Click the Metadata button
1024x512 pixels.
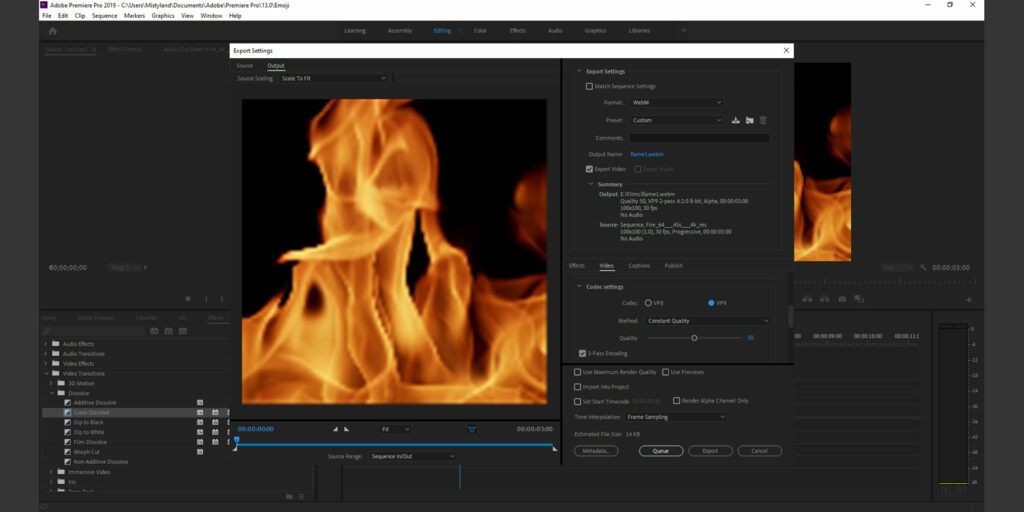click(596, 451)
